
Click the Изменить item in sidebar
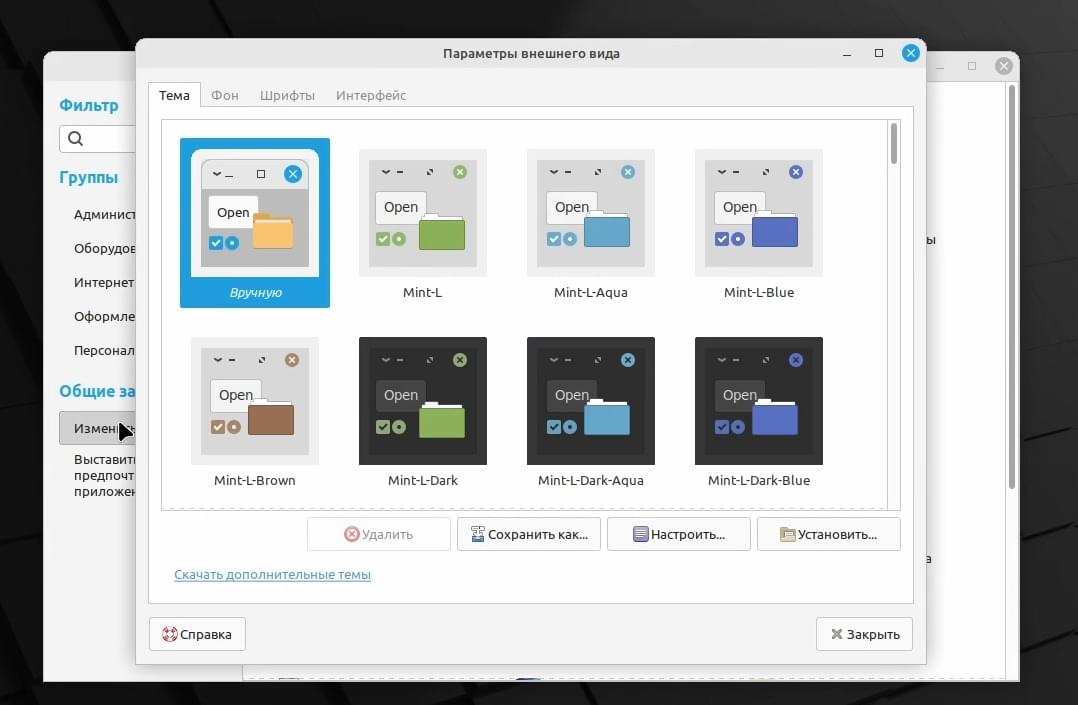point(98,429)
